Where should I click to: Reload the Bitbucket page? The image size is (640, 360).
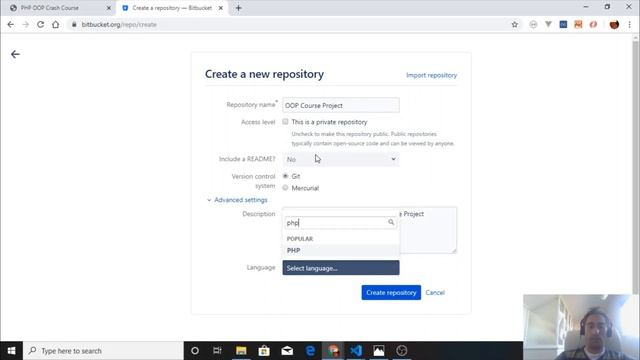(40, 24)
